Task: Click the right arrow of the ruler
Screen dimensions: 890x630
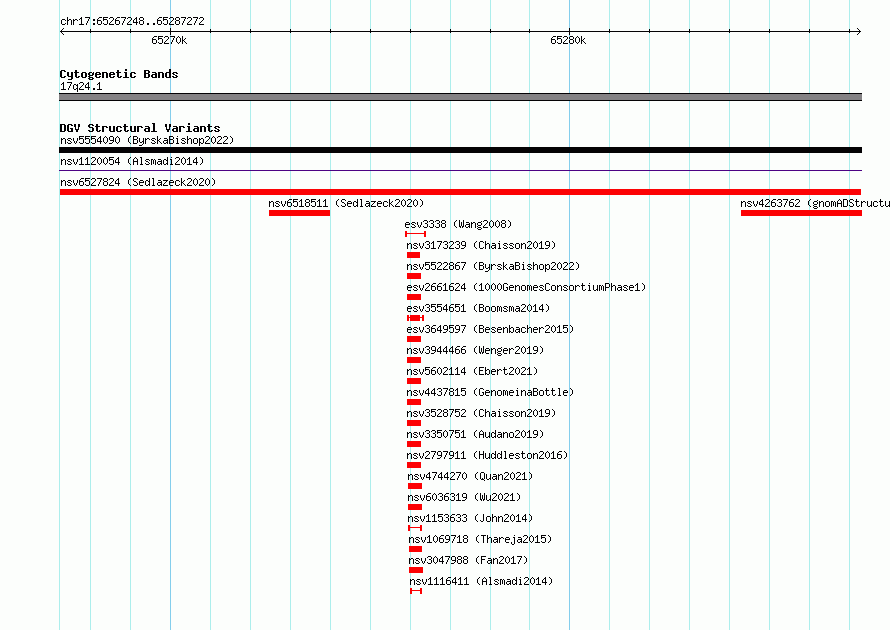Action: tap(859, 32)
